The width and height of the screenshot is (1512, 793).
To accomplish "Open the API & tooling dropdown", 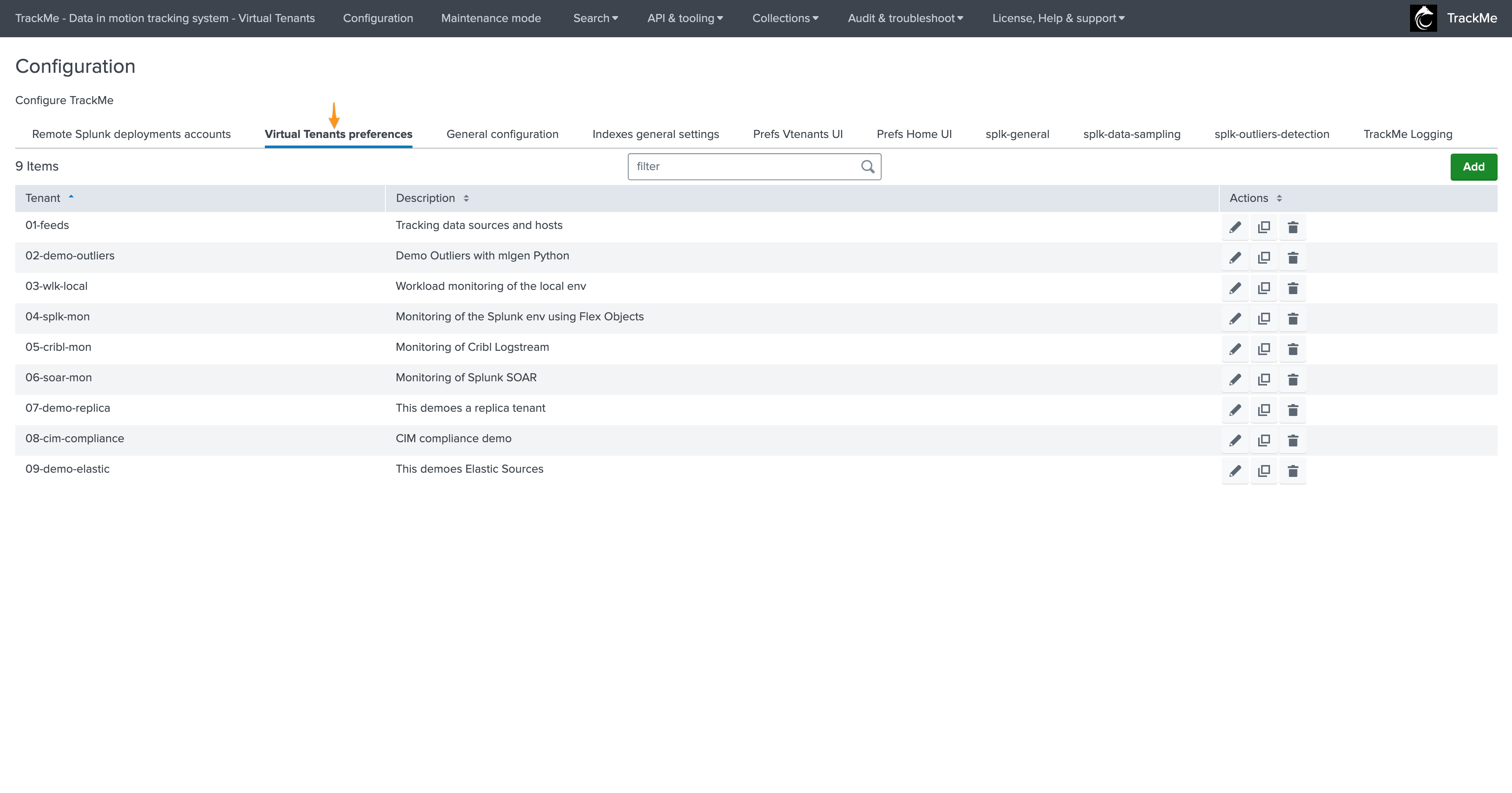I will click(x=685, y=18).
